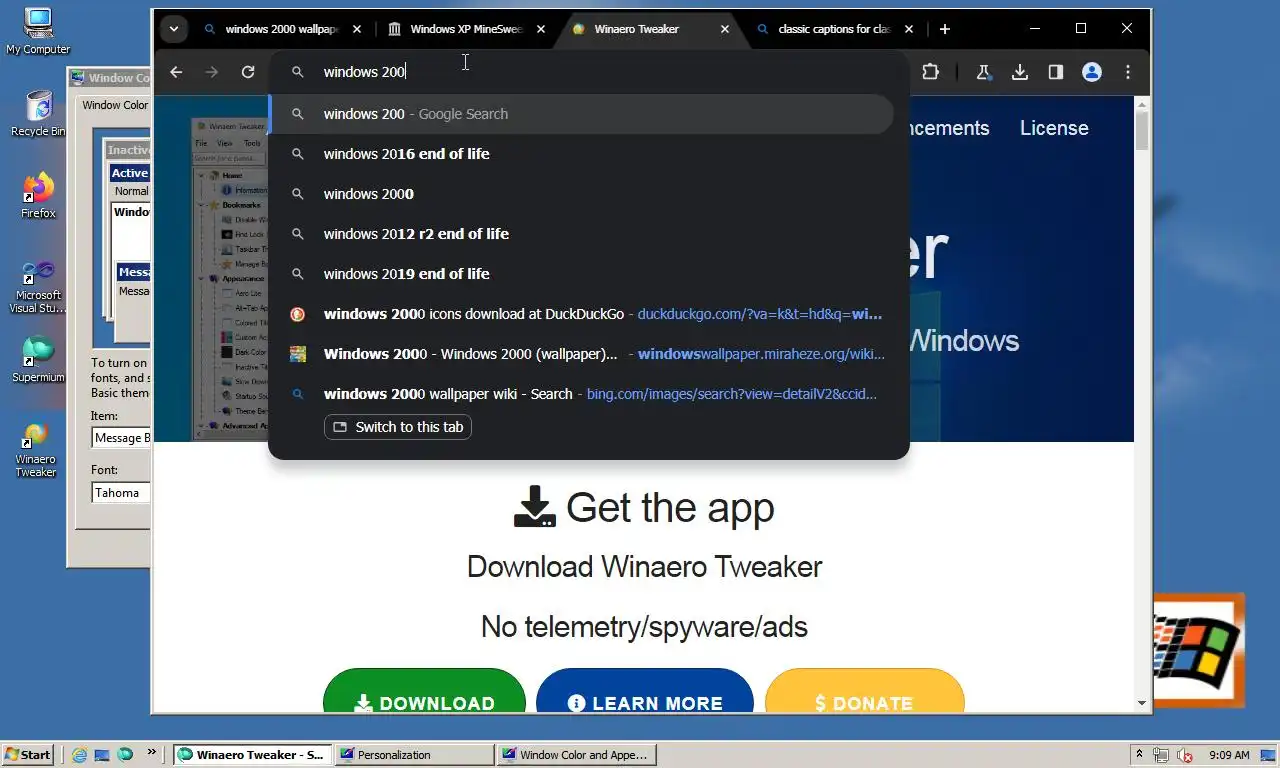Click the 'Switch to this tab' button
The height and width of the screenshot is (768, 1280).
coord(398,427)
